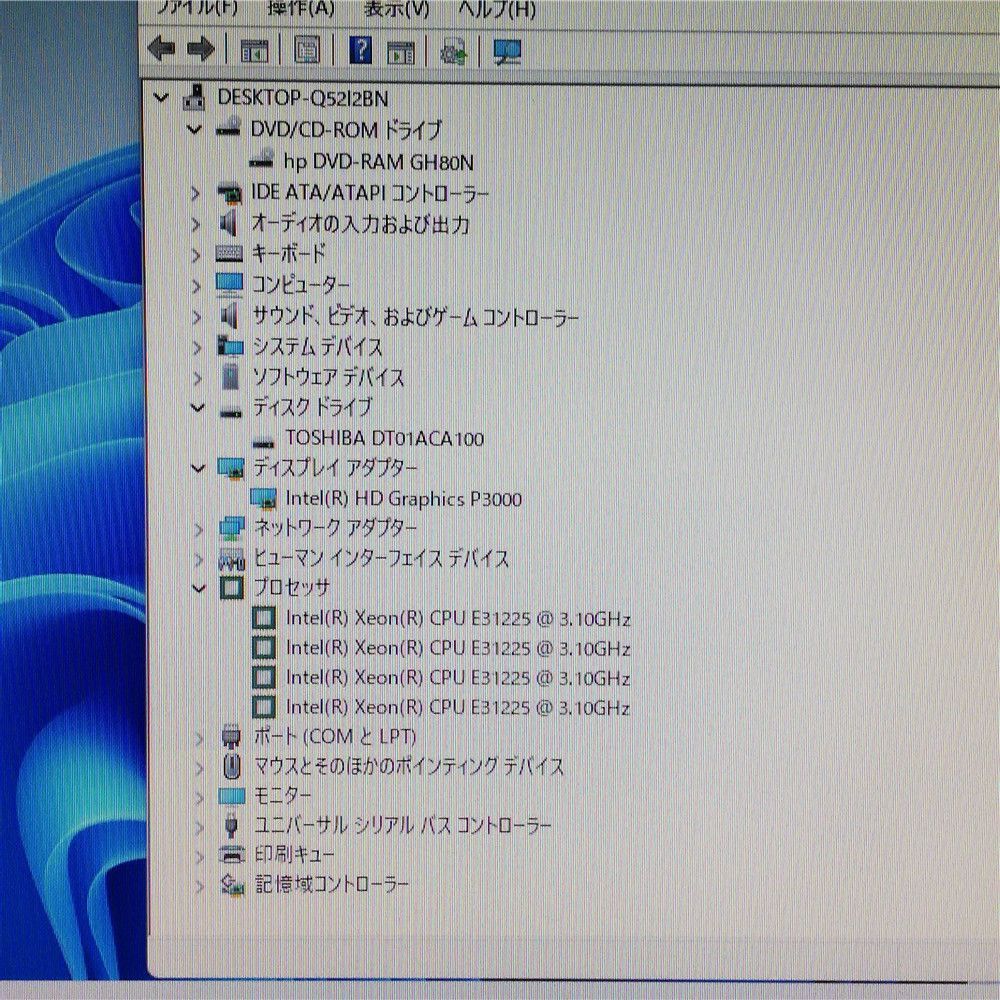Click the 印刷キュー printer icon
This screenshot has width=1000, height=1000.
point(232,855)
